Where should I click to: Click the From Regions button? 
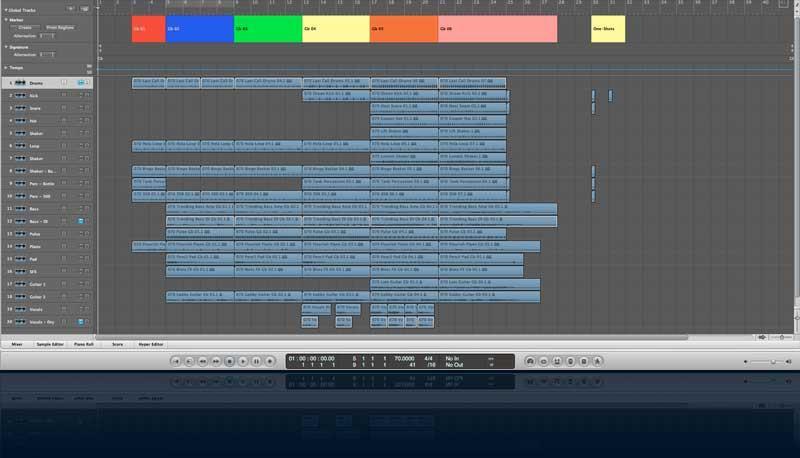coord(60,27)
